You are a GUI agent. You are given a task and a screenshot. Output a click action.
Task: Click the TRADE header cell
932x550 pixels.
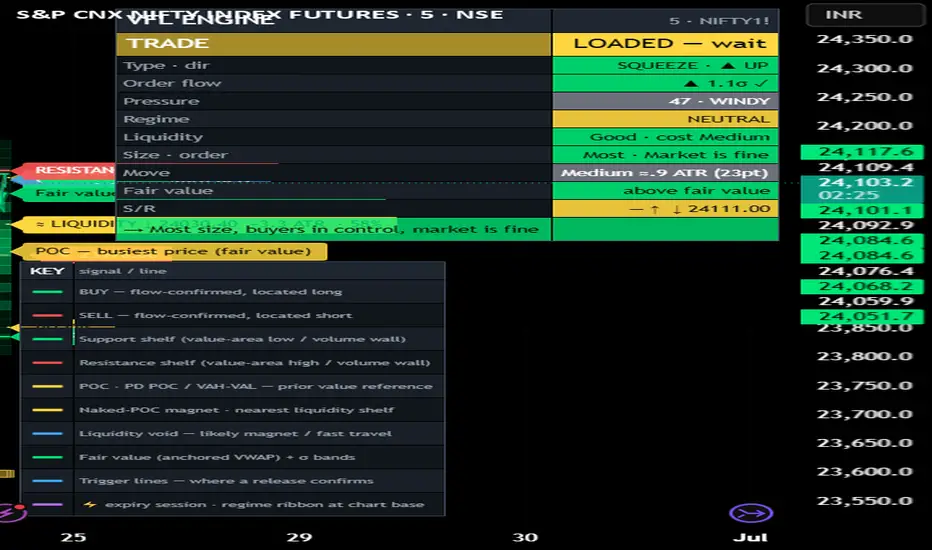(x=334, y=43)
